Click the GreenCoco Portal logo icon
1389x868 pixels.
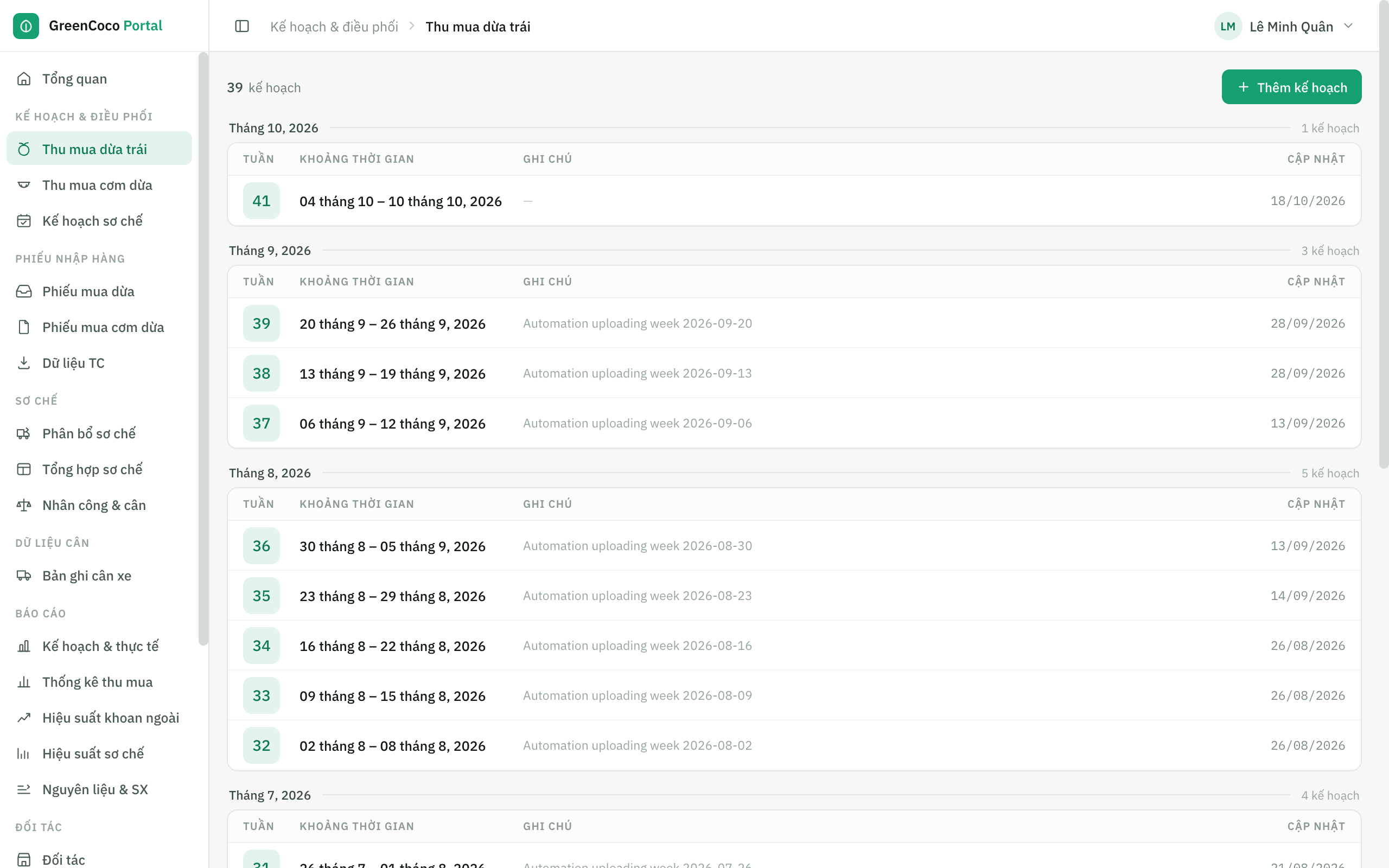point(26,26)
